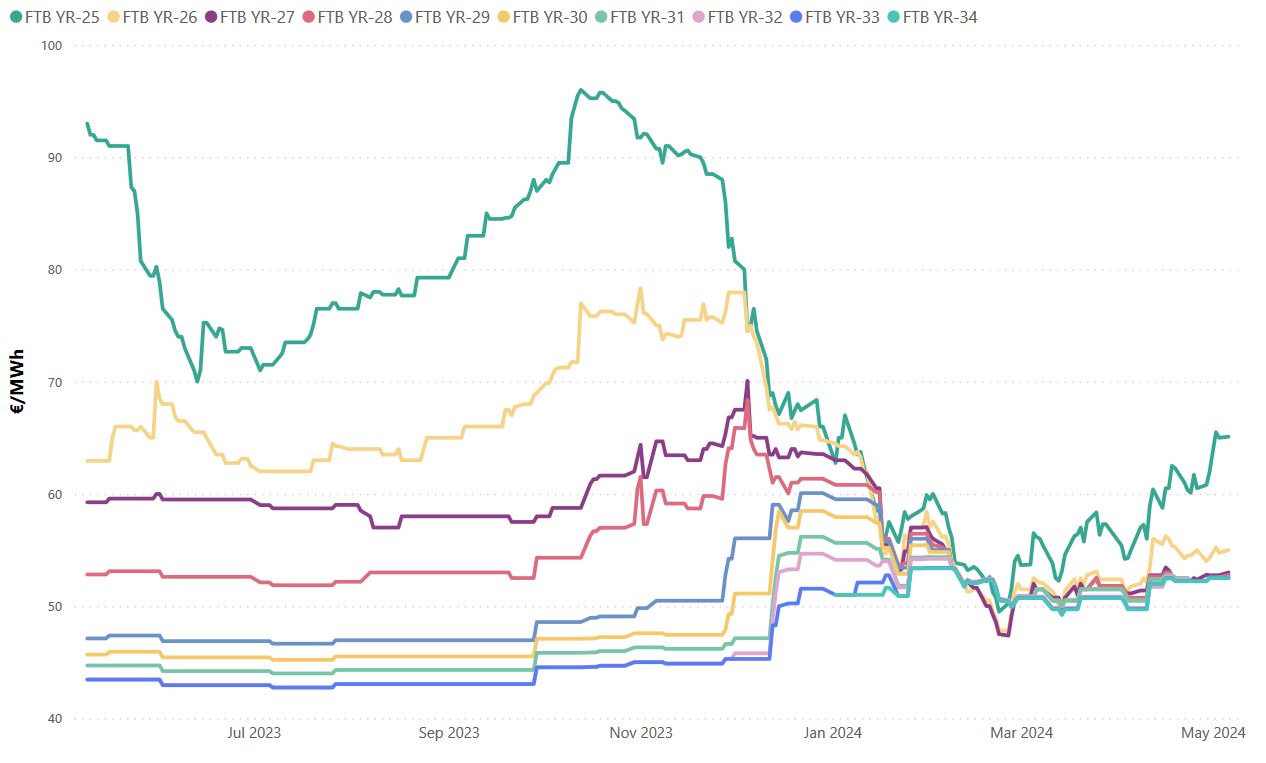Screen dimensions: 1266x763
Task: Select the FTB YR-30 legend label
Action: (550, 17)
